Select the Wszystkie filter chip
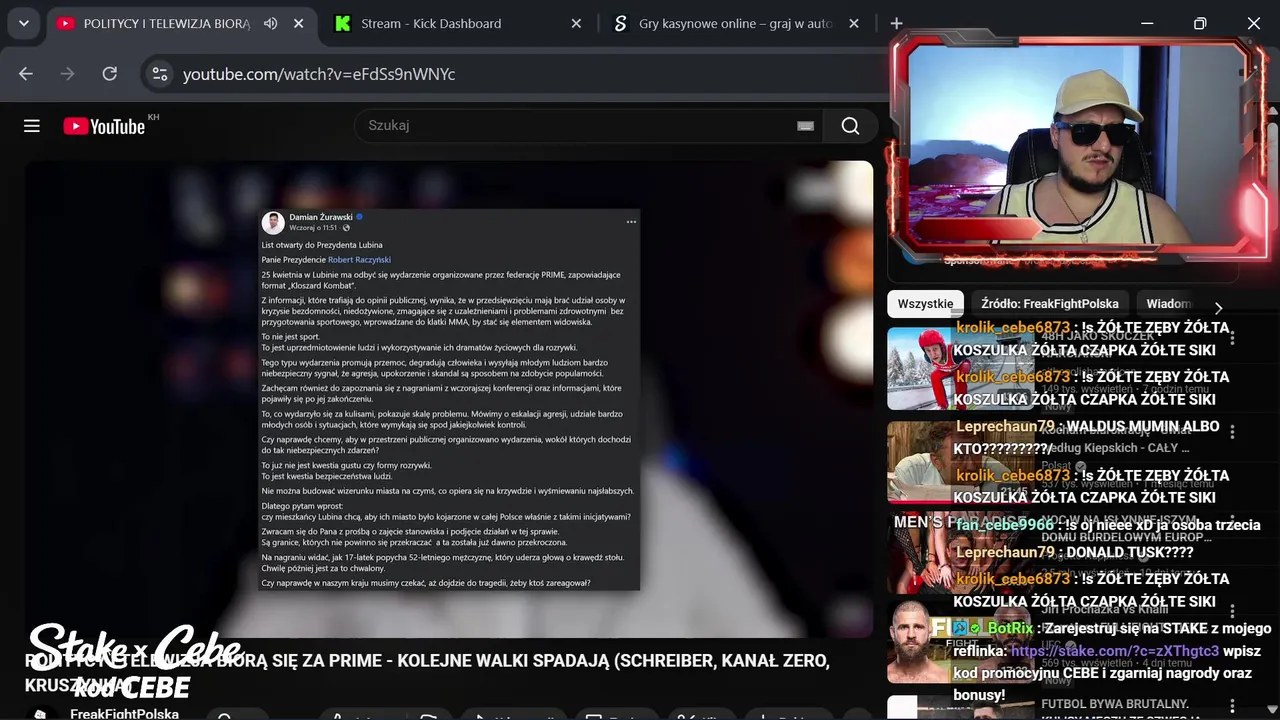 point(925,304)
